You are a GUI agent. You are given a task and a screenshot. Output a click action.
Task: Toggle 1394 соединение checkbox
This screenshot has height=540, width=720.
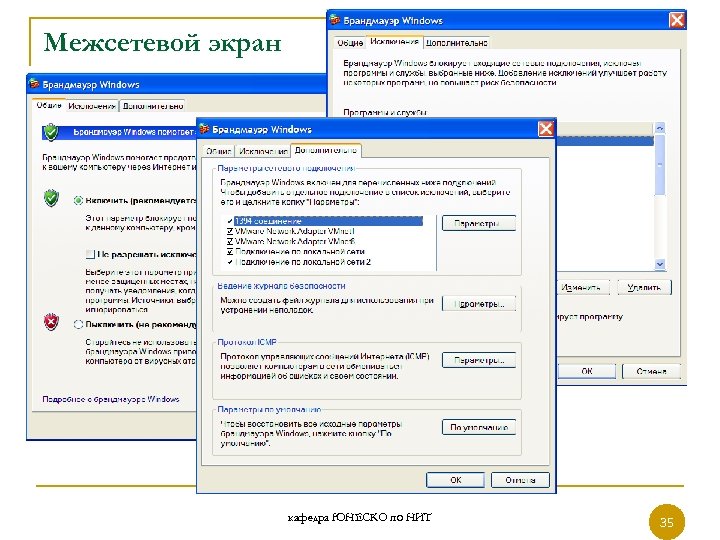point(230,222)
